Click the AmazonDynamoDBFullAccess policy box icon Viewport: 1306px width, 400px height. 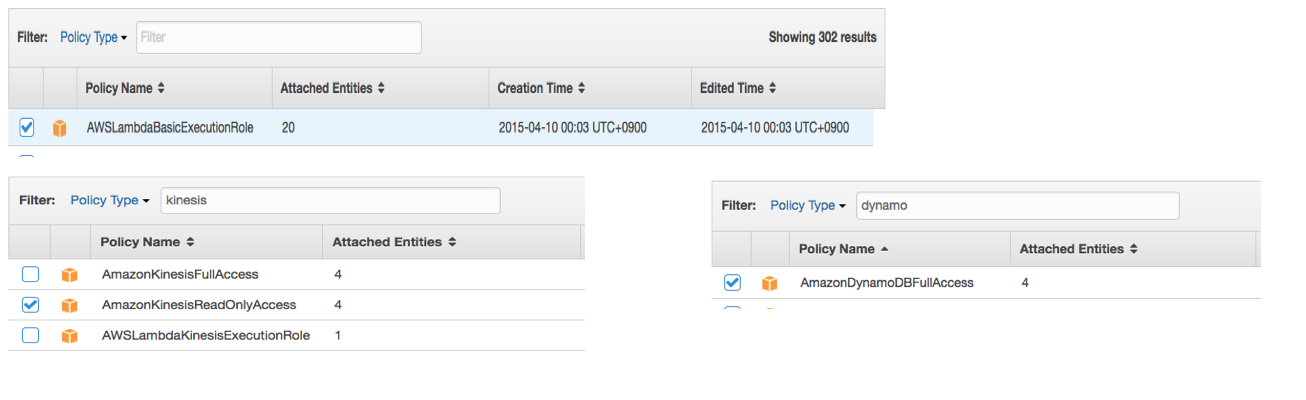point(769,283)
